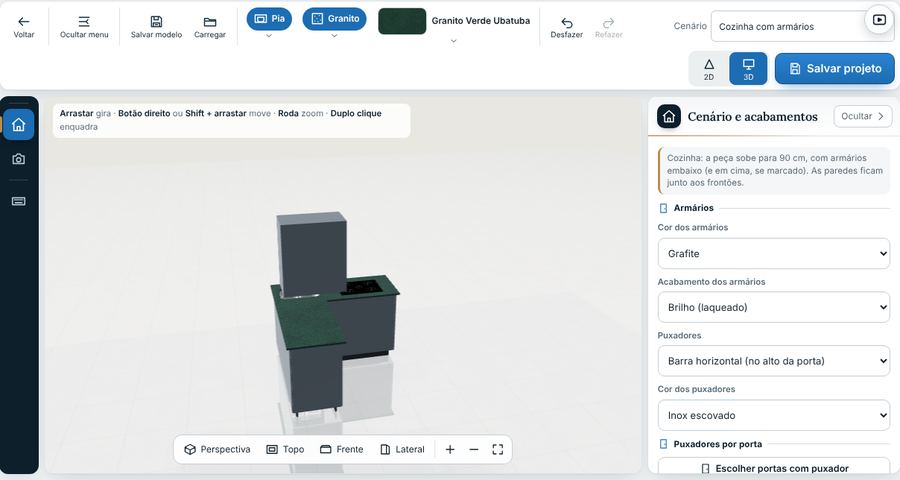This screenshot has width=900, height=480.
Task: Switch to 3D view
Action: (748, 69)
